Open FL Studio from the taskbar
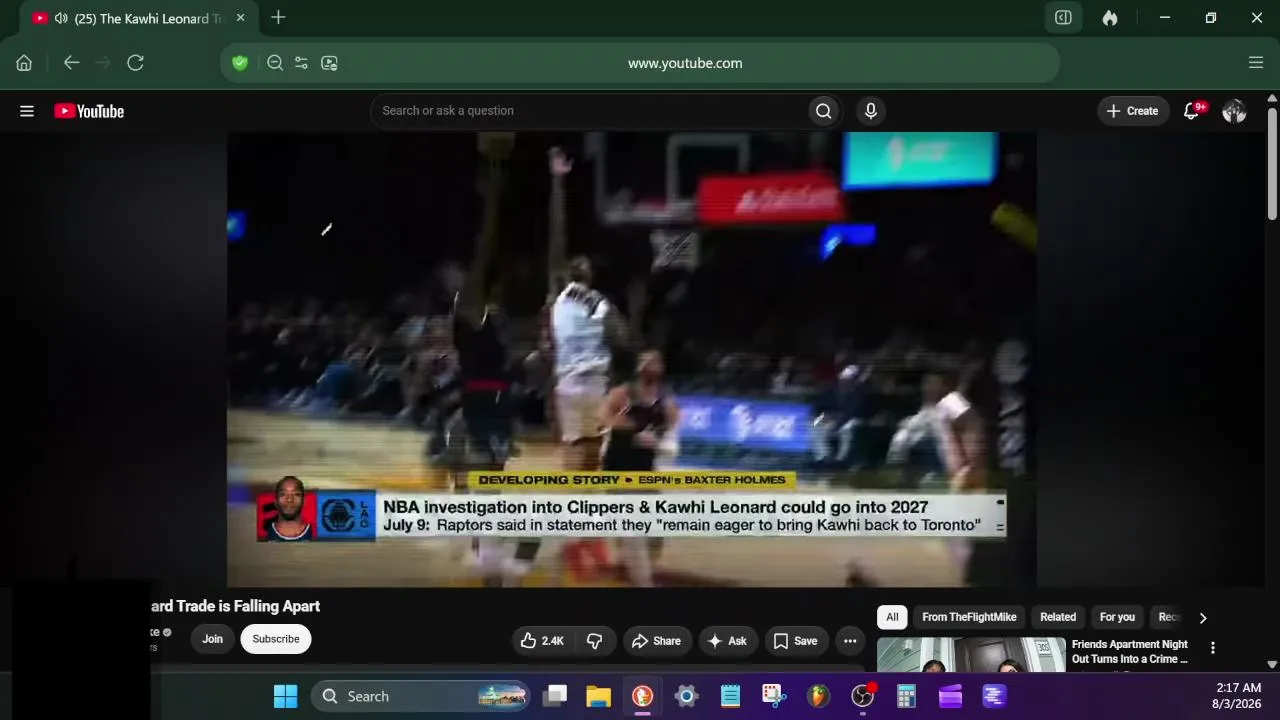This screenshot has width=1280, height=720. click(818, 696)
